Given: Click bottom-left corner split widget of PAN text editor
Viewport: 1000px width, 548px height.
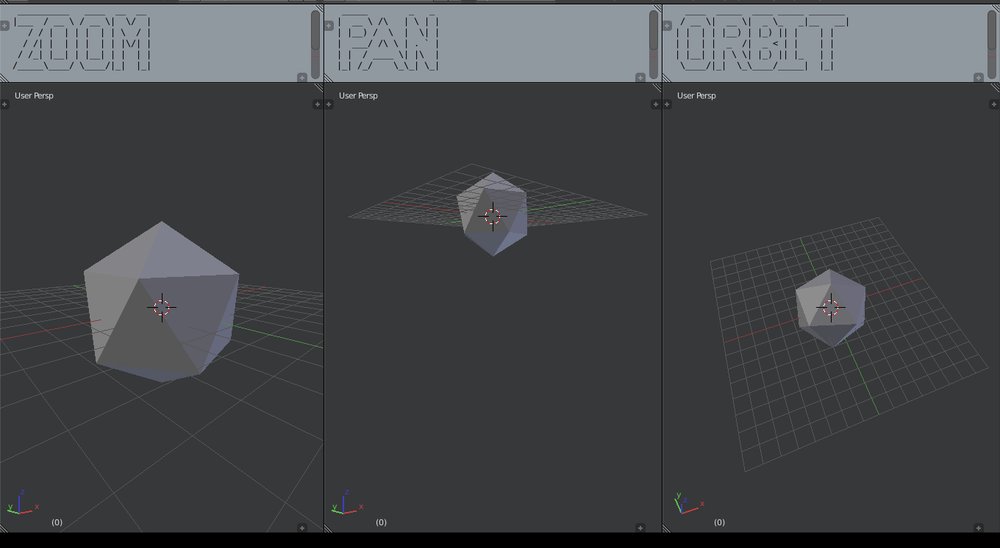Looking at the screenshot, I should (328, 78).
